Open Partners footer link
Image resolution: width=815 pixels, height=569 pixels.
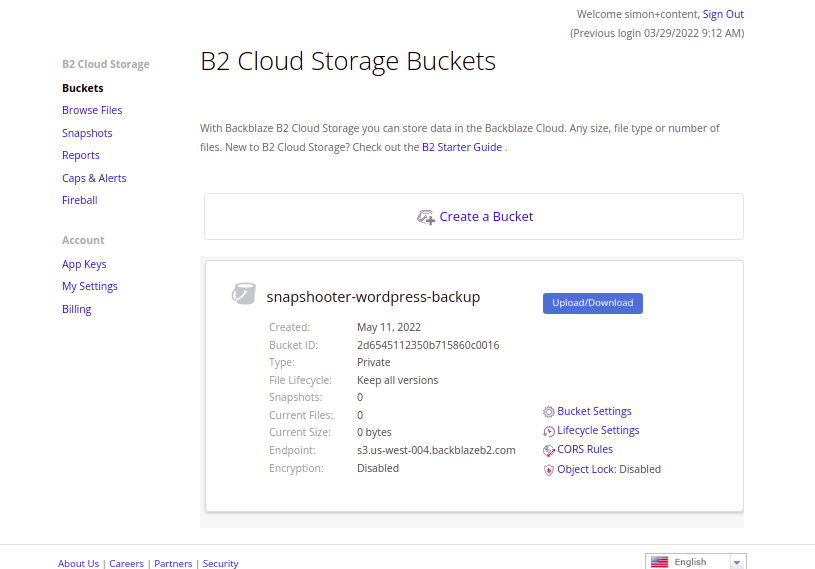click(x=173, y=563)
